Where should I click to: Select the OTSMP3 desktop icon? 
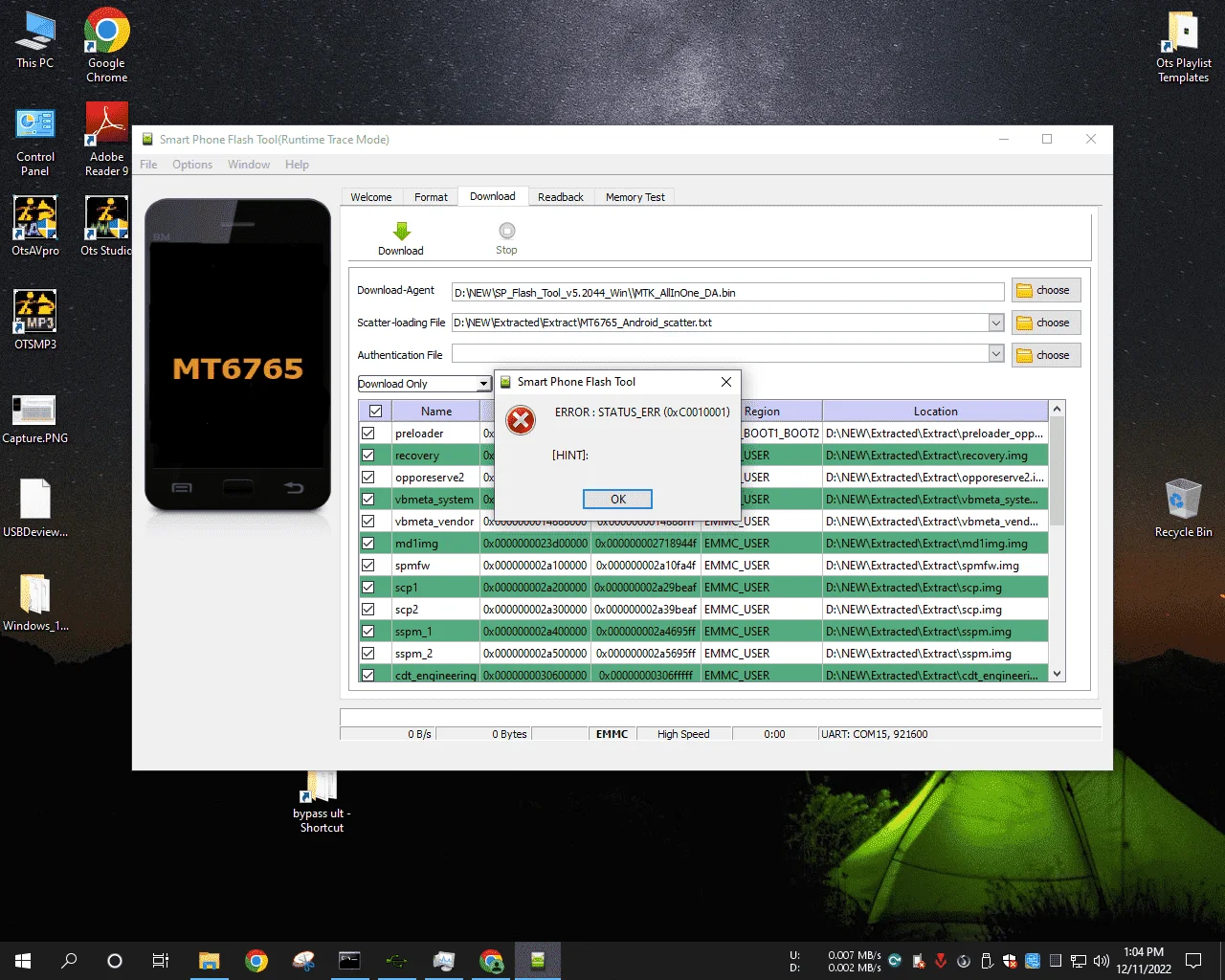[x=35, y=320]
